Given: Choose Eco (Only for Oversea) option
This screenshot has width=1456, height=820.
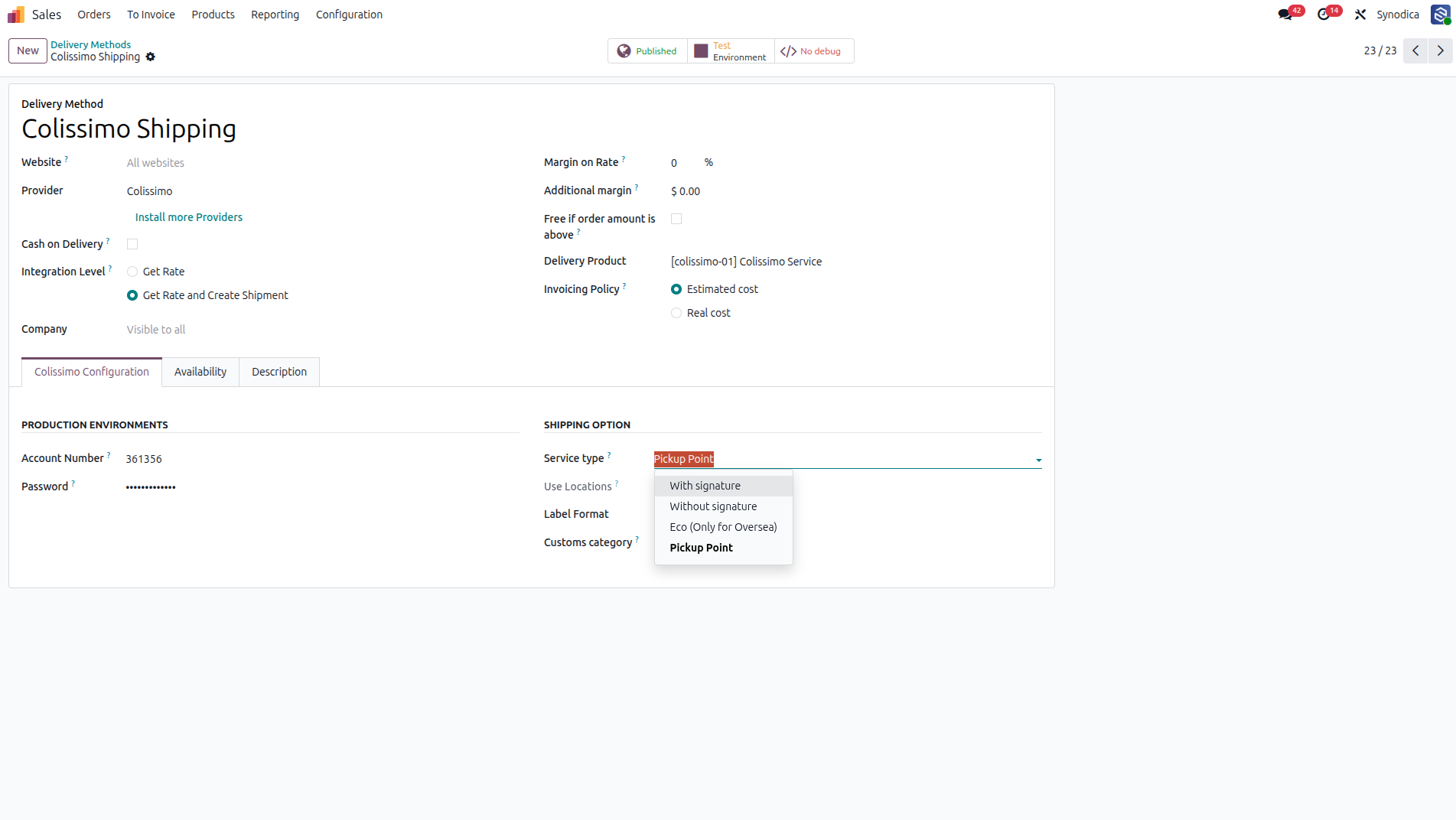Looking at the screenshot, I should tap(723, 527).
